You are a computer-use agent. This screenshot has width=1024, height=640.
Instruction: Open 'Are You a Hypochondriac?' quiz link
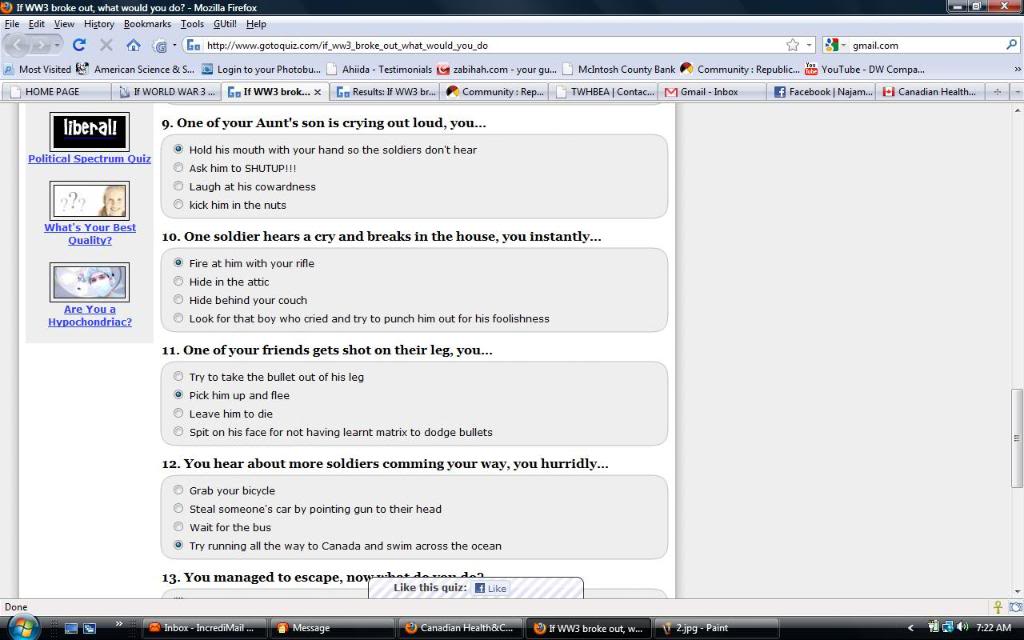pos(89,315)
